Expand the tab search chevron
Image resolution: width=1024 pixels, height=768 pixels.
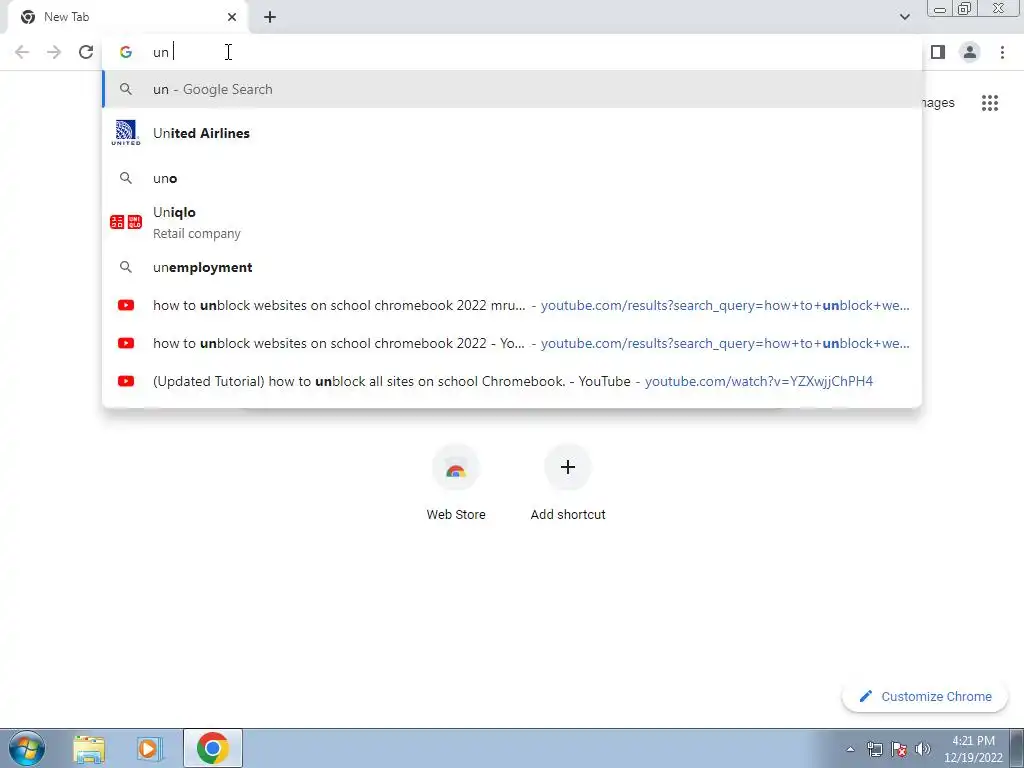(904, 17)
